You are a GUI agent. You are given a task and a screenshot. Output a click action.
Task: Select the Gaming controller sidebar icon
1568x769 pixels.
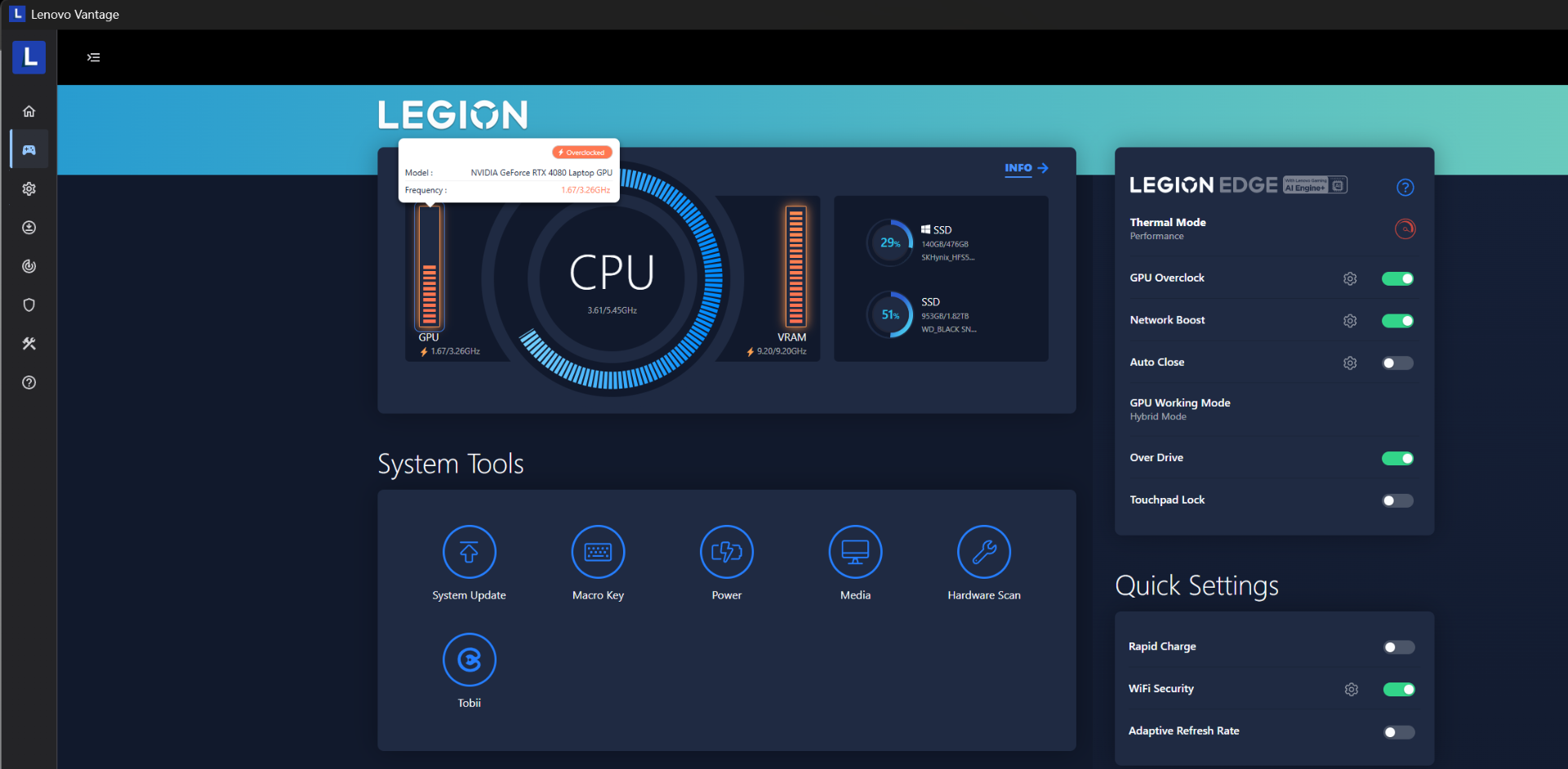(x=29, y=149)
